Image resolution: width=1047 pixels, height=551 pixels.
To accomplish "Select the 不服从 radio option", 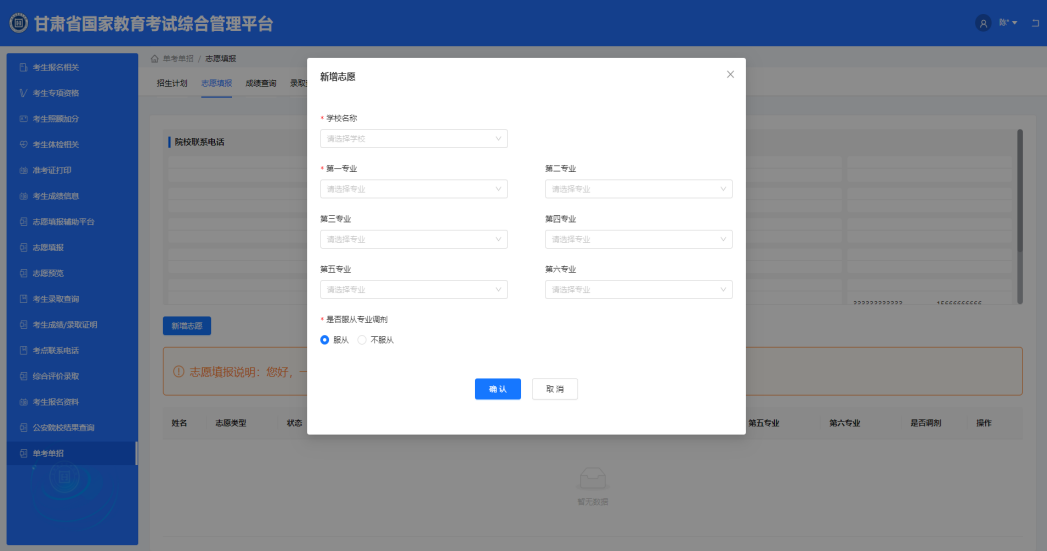I will tap(362, 340).
